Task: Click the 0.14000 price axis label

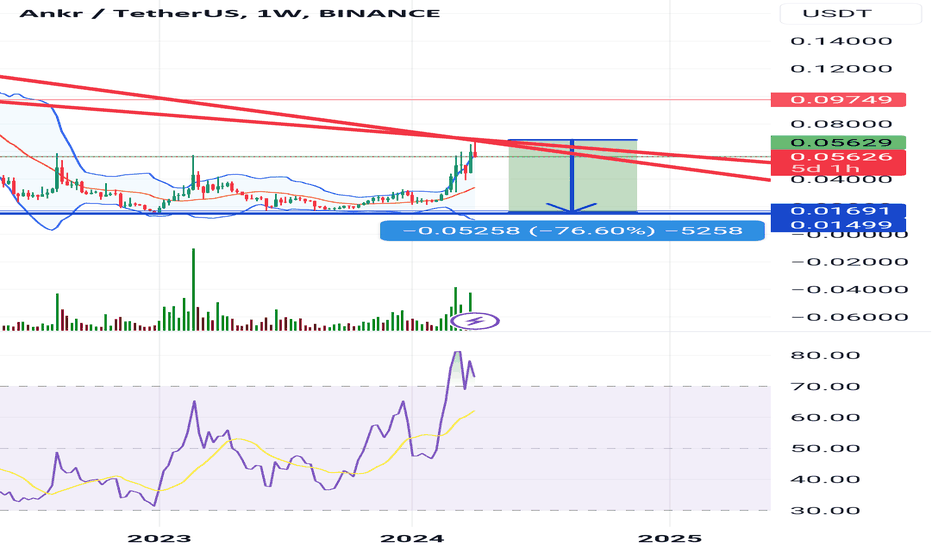Action: [x=841, y=41]
